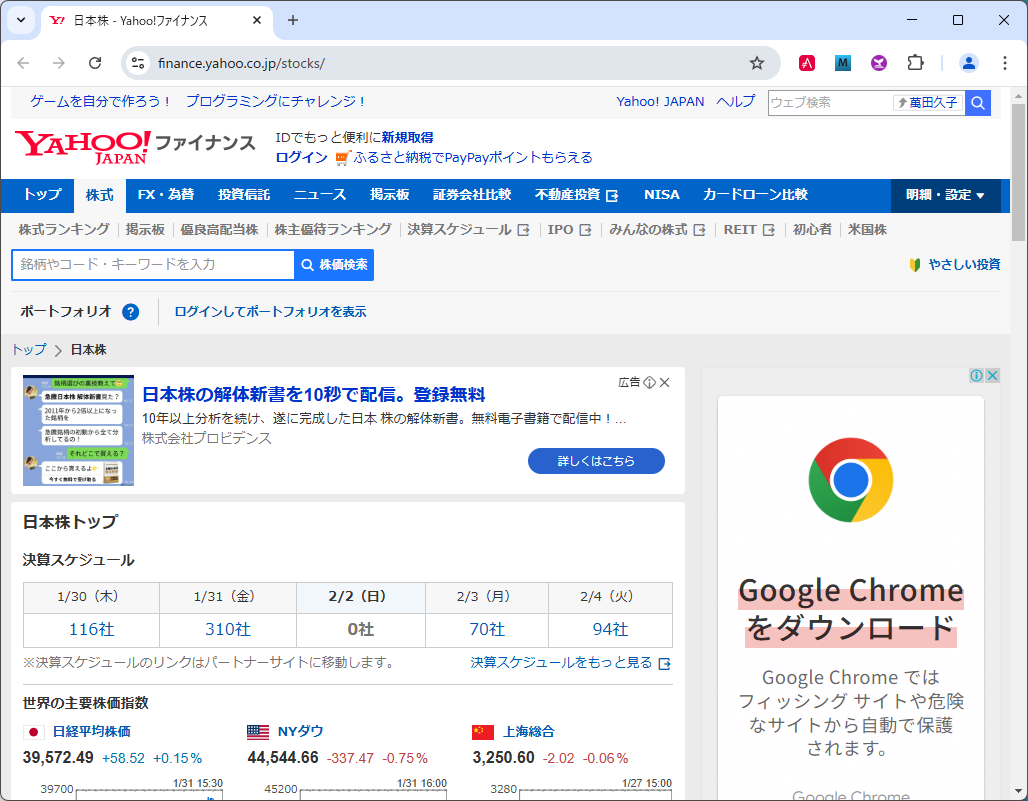Click the トップ breadcrumb link
The width and height of the screenshot is (1028, 801).
pyautogui.click(x=30, y=349)
